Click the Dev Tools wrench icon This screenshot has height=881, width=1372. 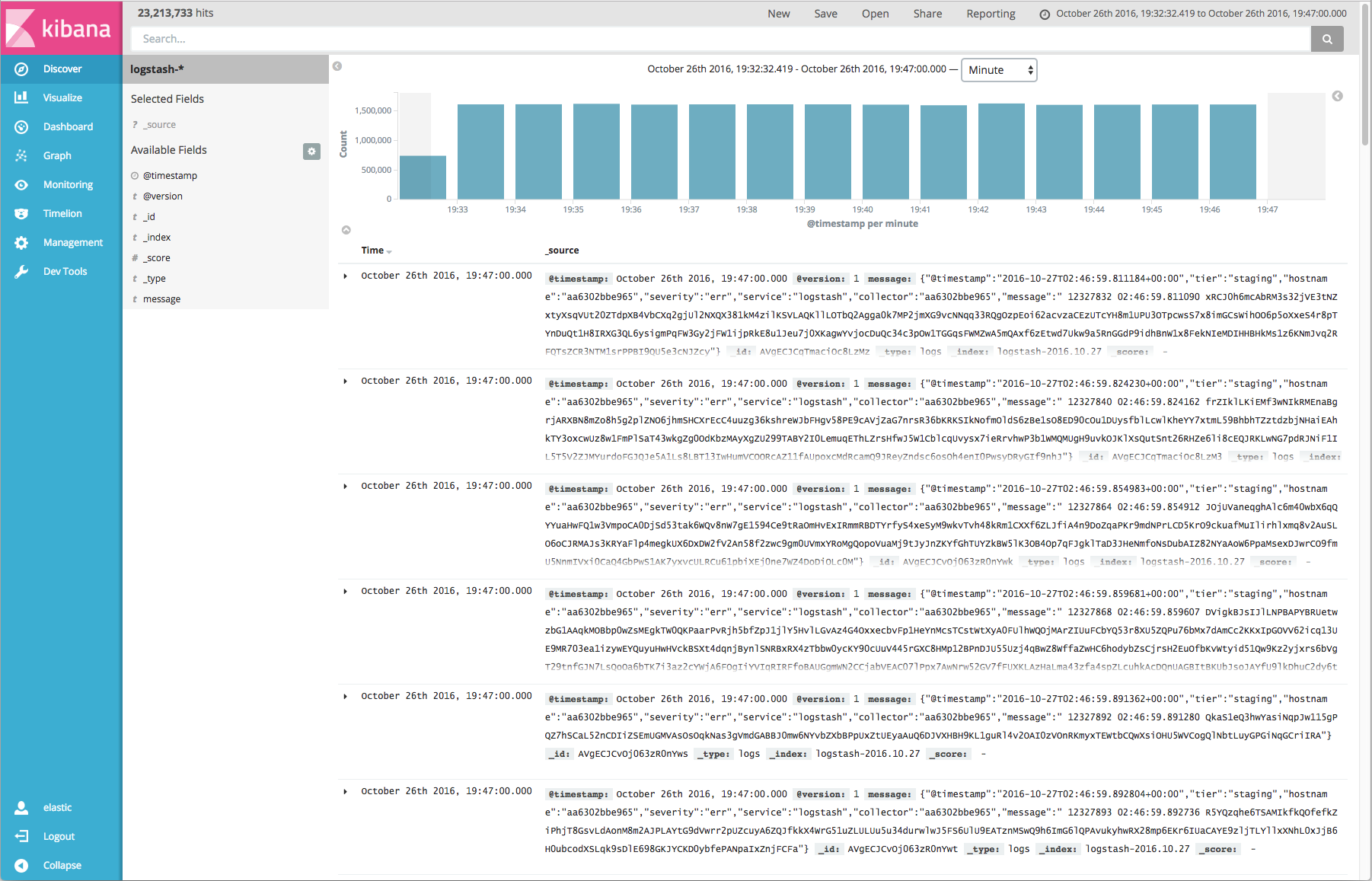click(x=21, y=272)
